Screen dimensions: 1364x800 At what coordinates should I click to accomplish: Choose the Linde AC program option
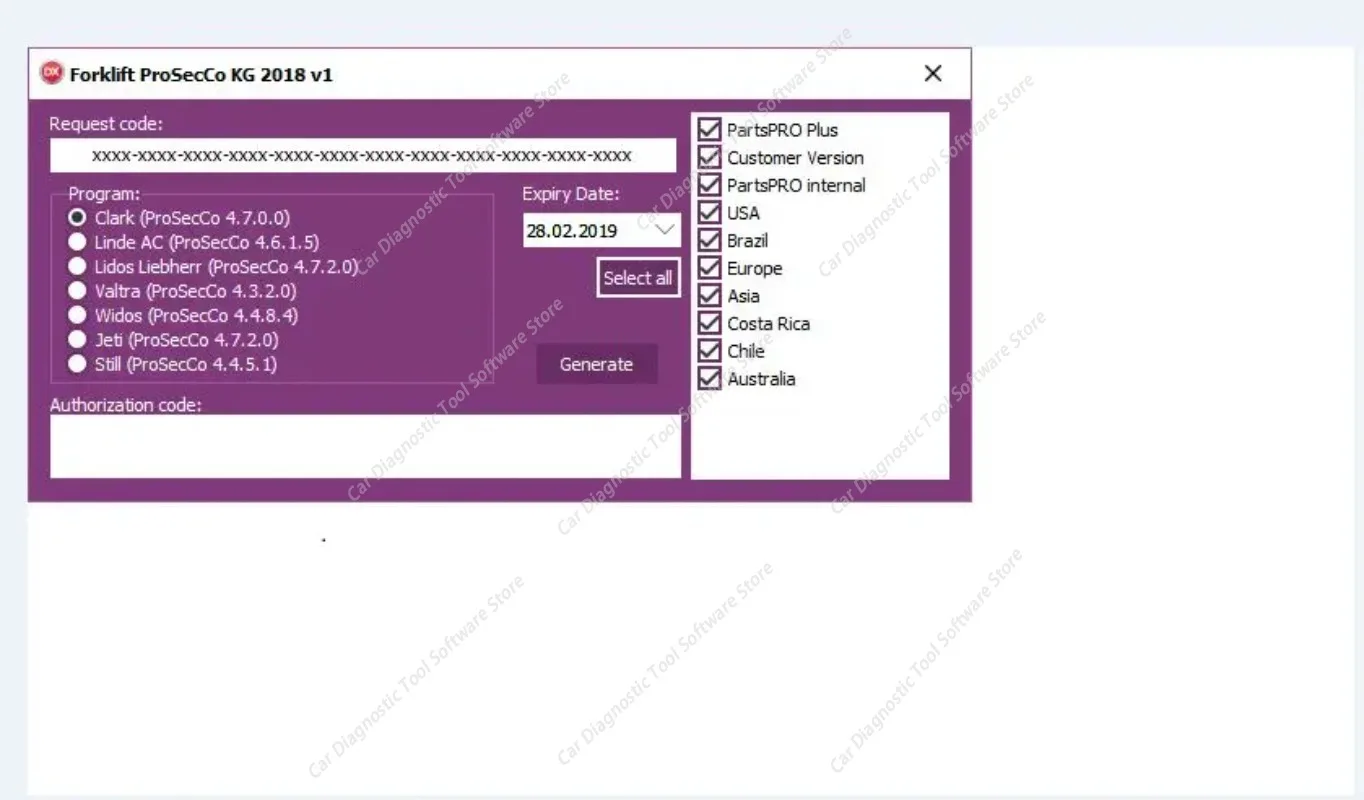tap(77, 241)
